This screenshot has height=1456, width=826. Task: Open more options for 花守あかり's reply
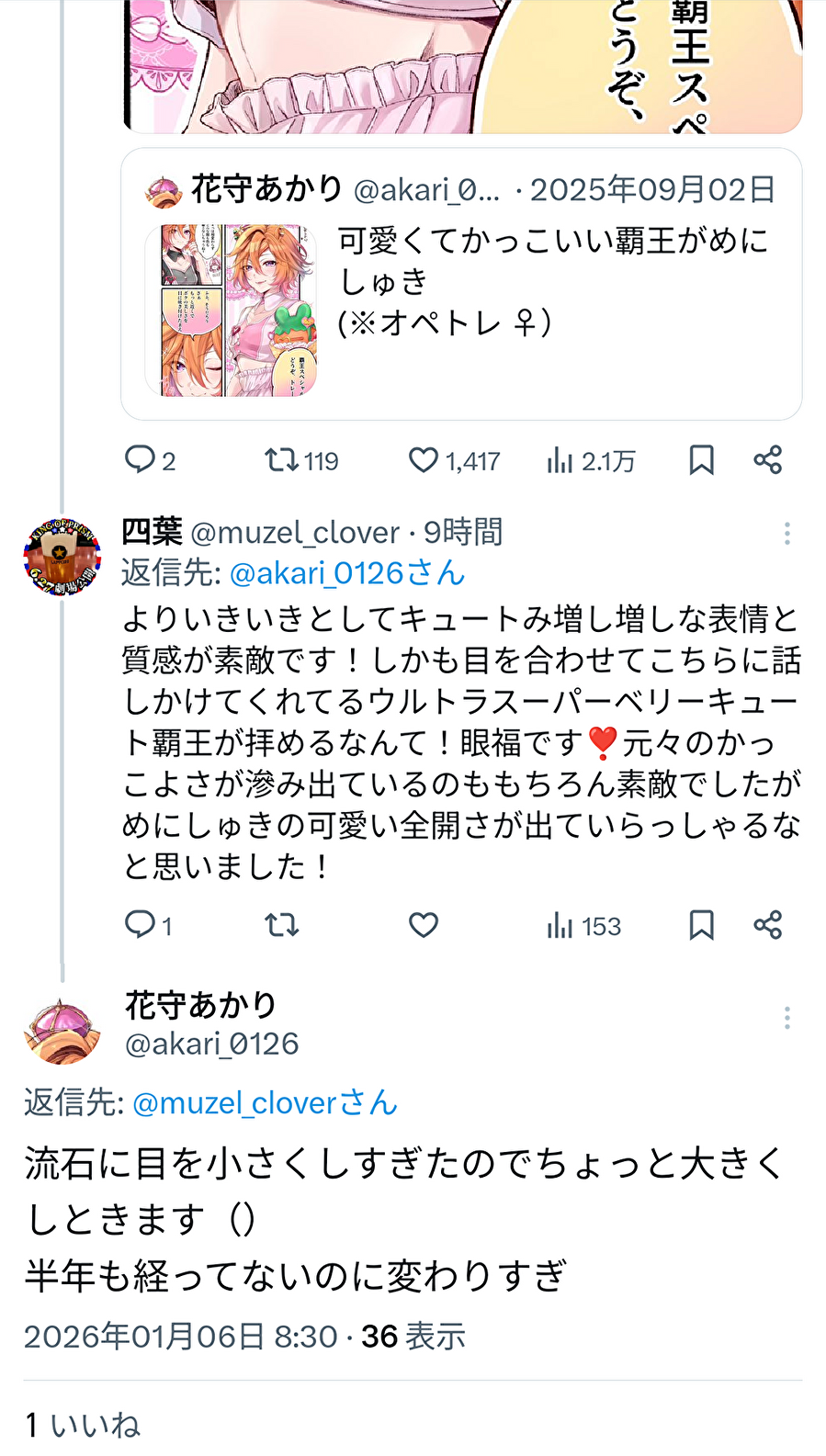(x=786, y=1018)
